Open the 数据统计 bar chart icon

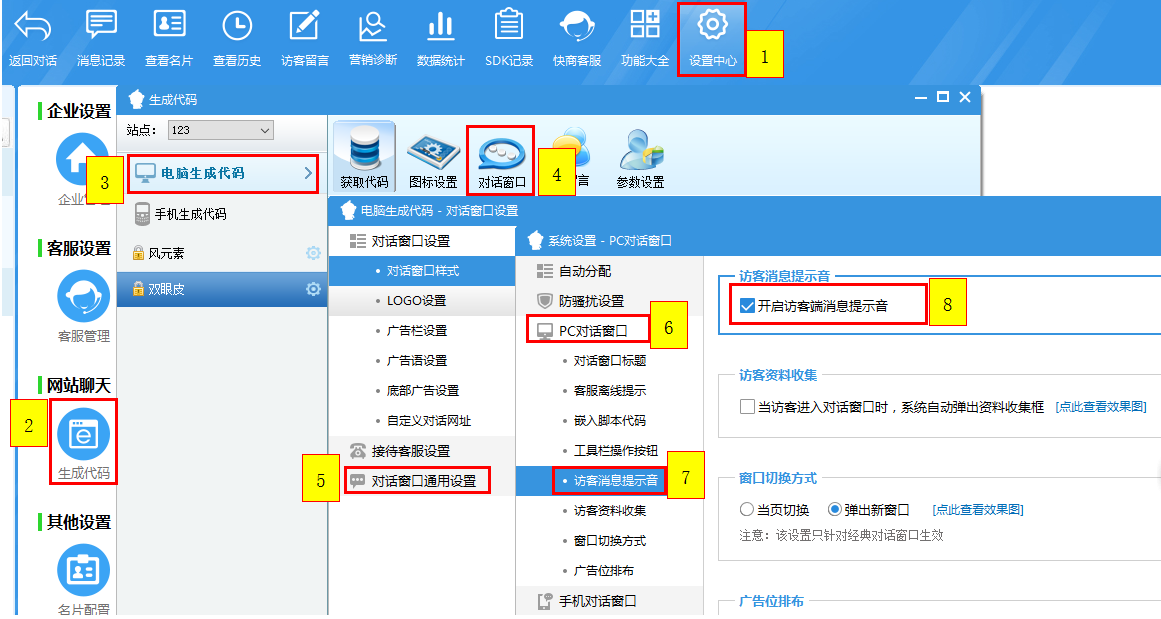(440, 25)
